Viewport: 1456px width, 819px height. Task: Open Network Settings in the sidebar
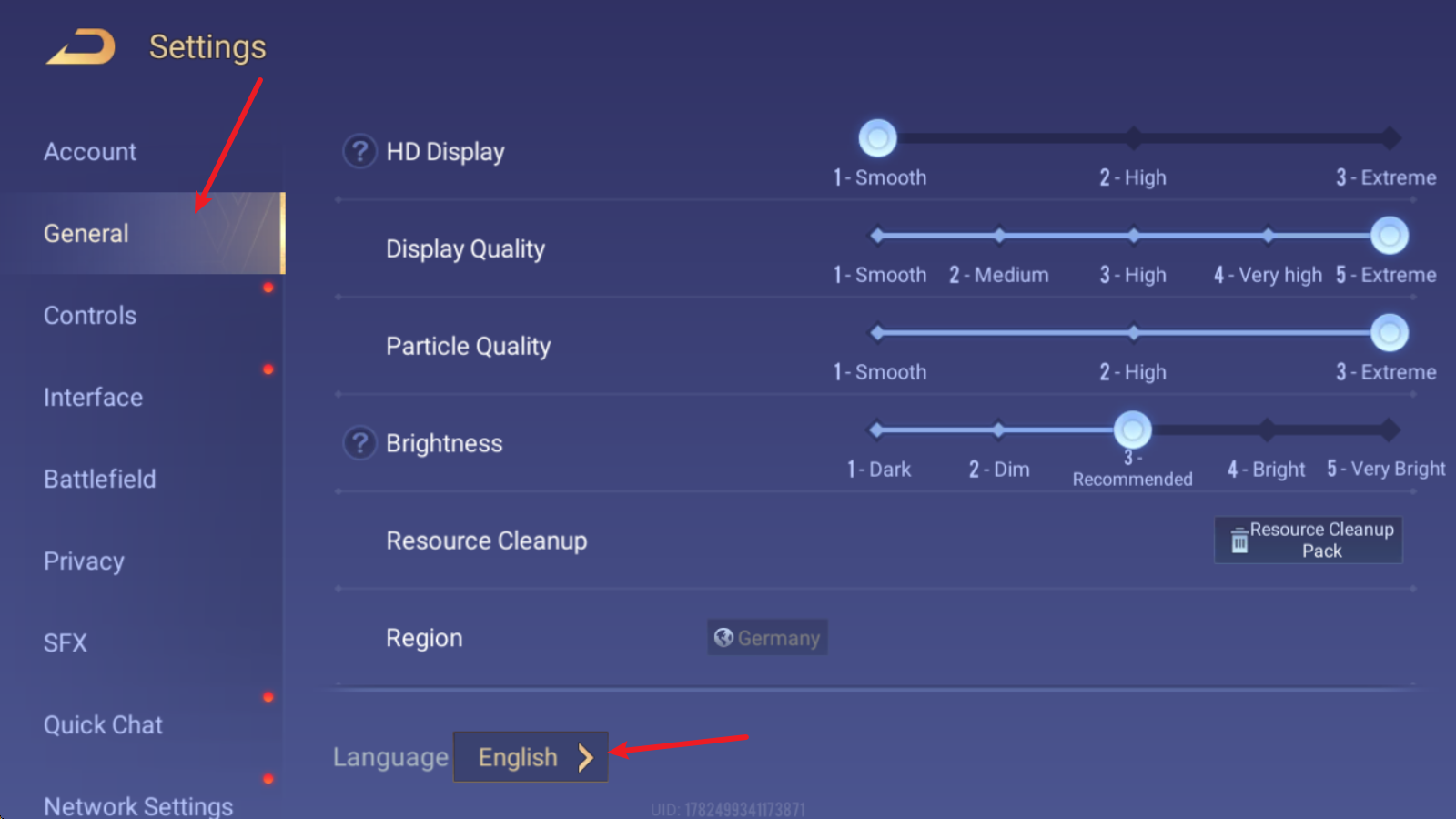[x=138, y=804]
